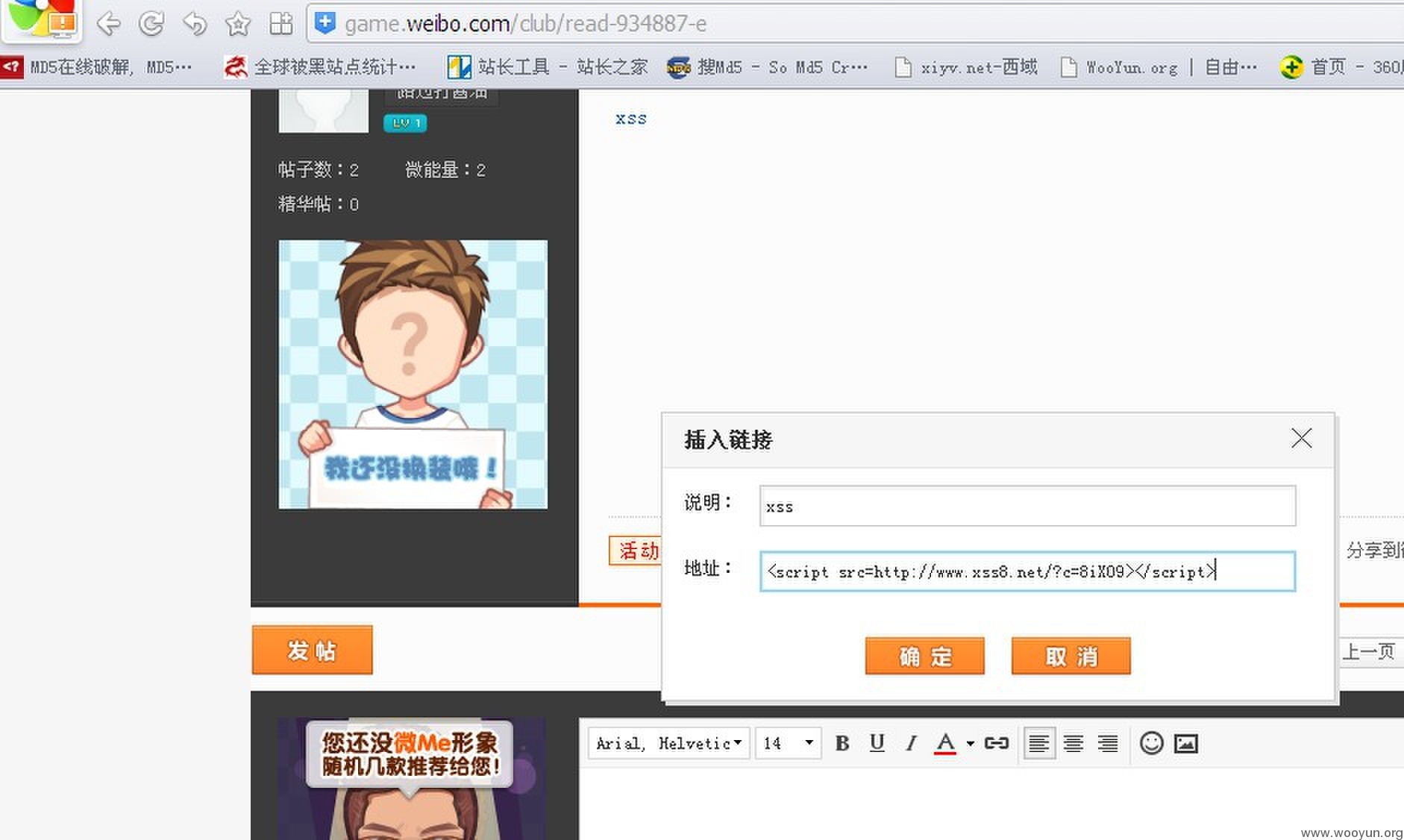Click the 发帖 post button
The image size is (1404, 840).
pos(312,650)
